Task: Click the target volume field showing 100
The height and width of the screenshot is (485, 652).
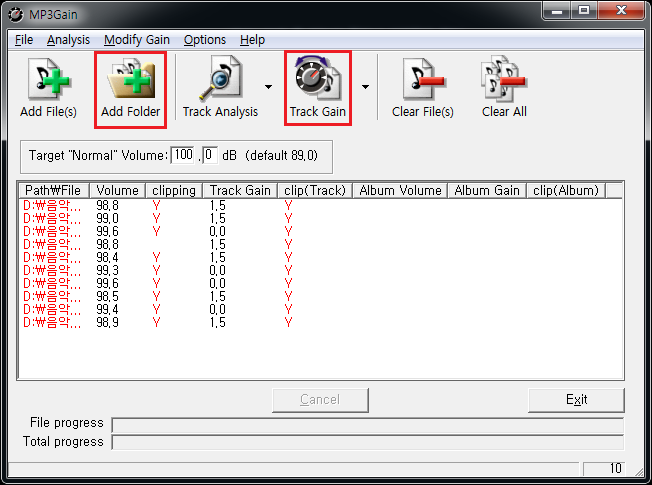Action: (183, 155)
